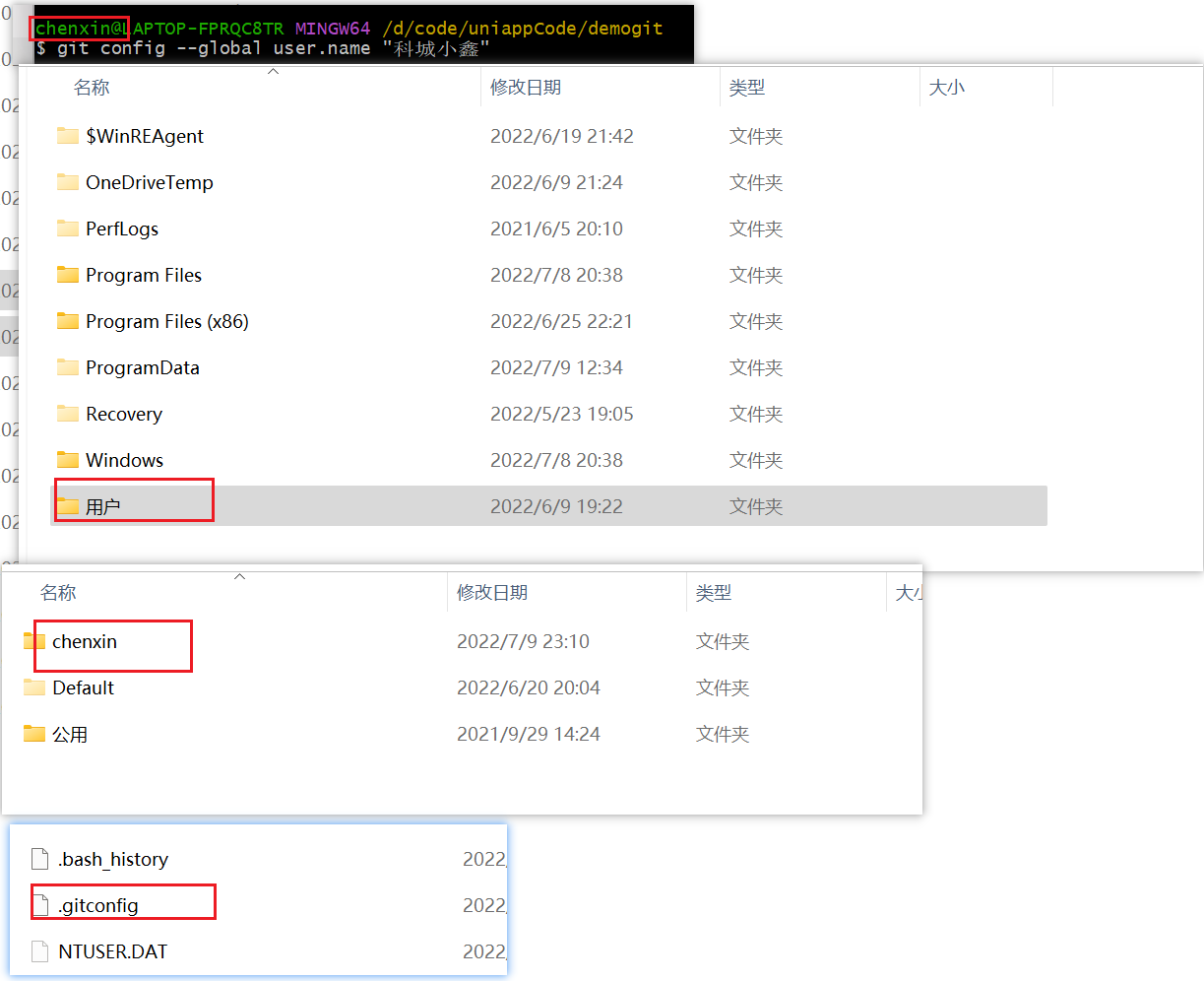Select the PerfLogs folder icon
The width and height of the screenshot is (1204, 981).
pyautogui.click(x=68, y=229)
